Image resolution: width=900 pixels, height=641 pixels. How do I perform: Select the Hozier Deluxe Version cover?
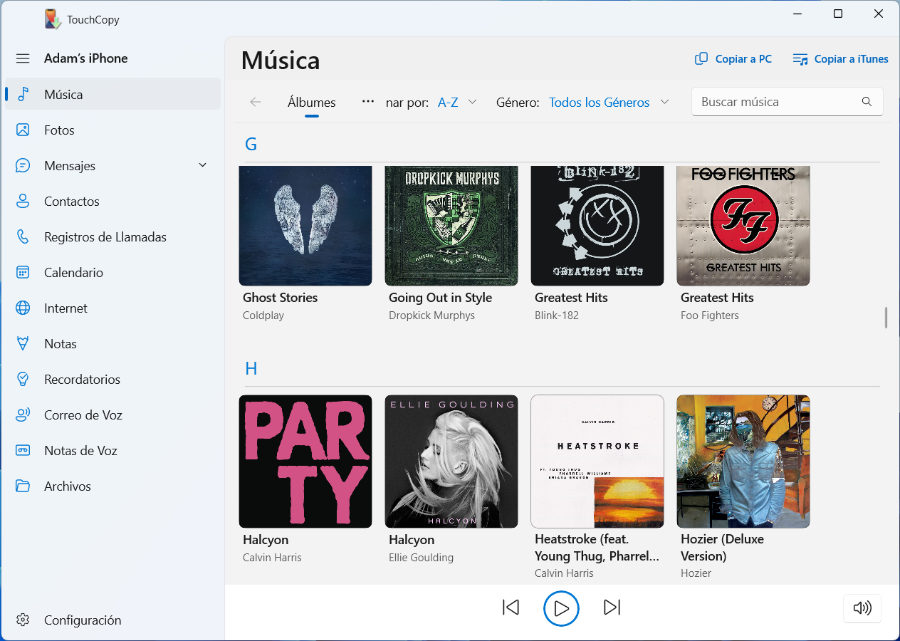pos(743,461)
